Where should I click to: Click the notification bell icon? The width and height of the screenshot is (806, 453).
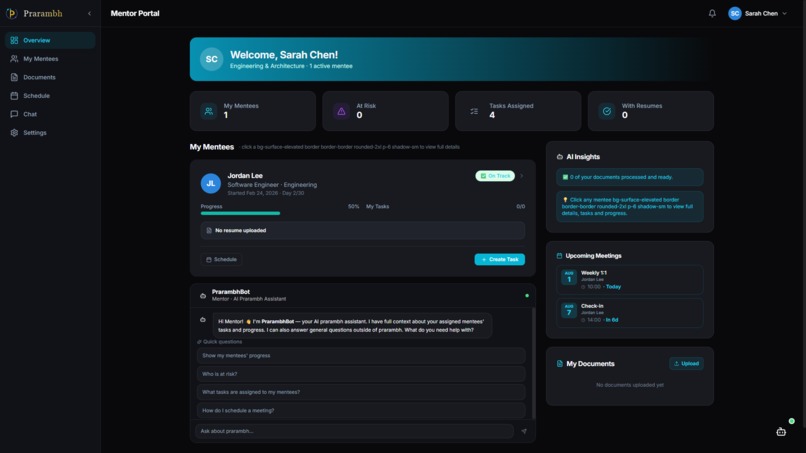click(712, 13)
